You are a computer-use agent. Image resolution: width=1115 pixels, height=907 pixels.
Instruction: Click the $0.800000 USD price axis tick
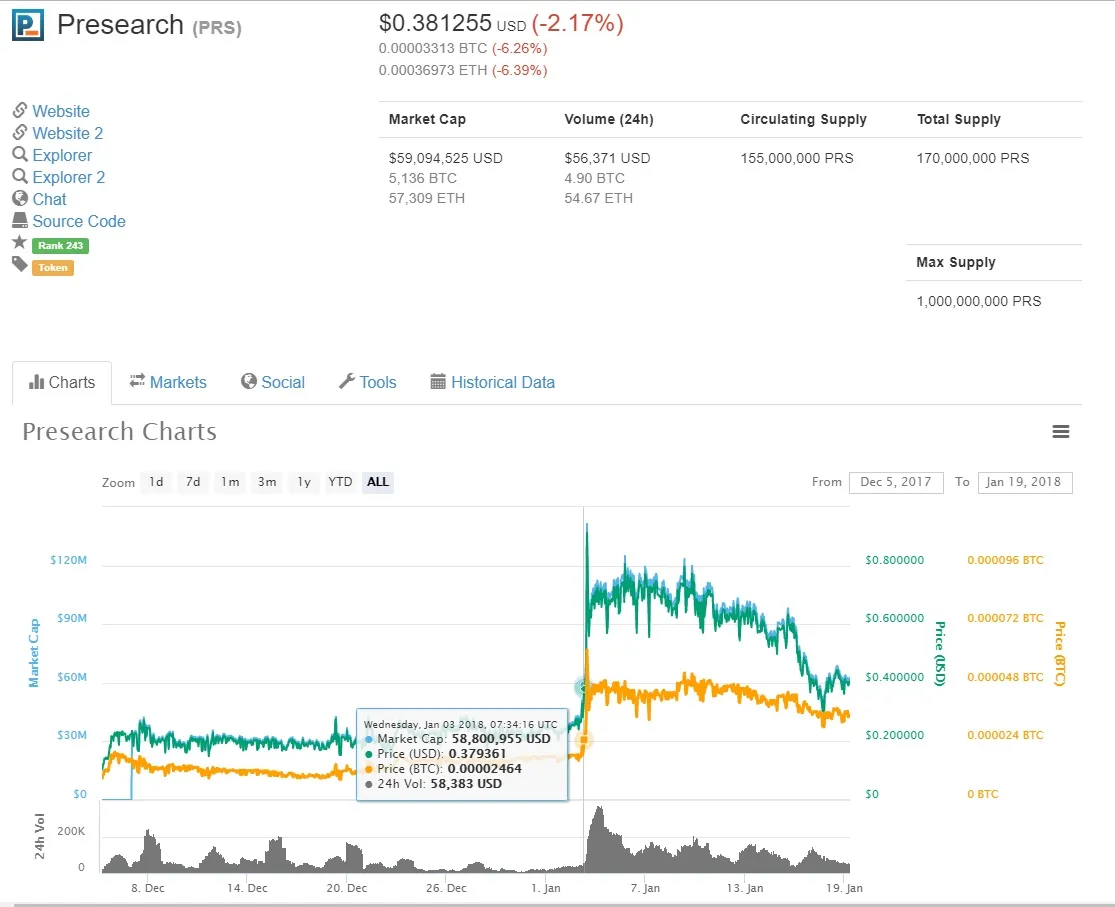pyautogui.click(x=895, y=560)
